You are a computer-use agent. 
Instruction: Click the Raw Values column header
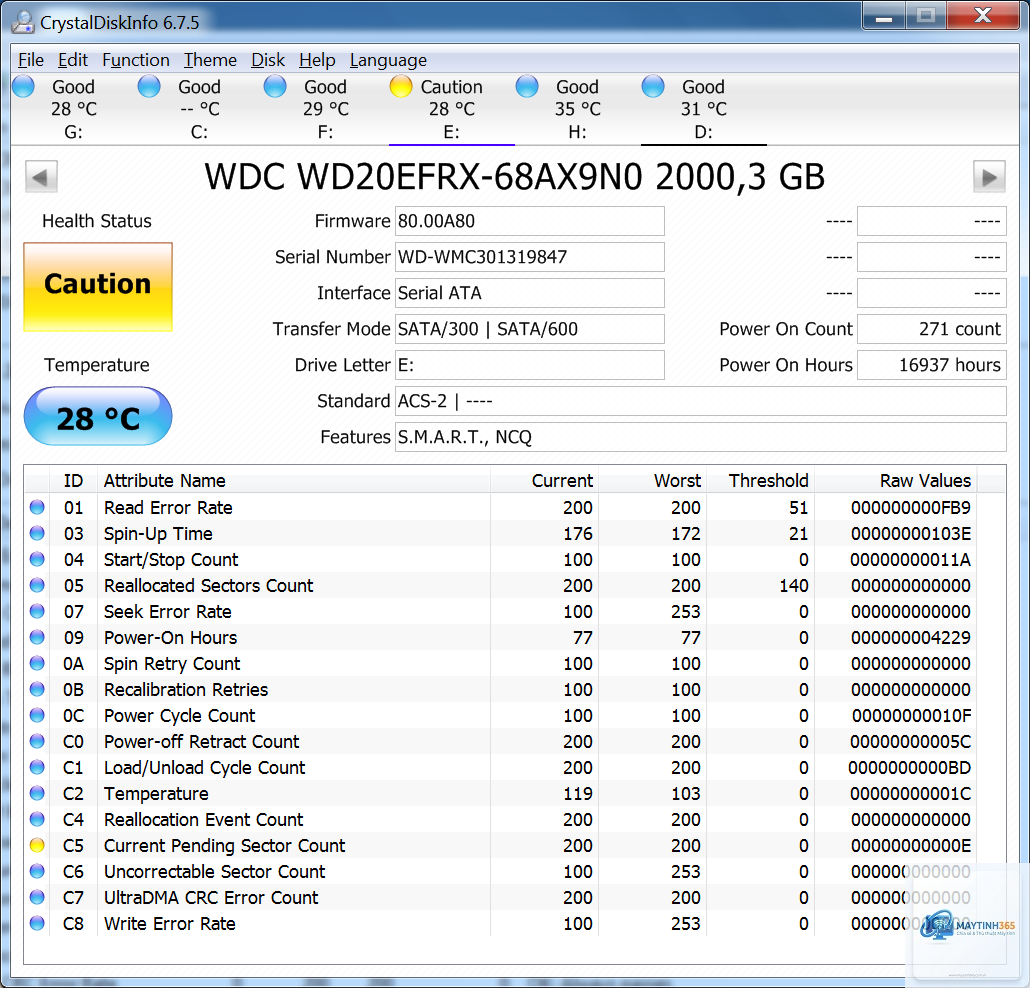(895, 481)
